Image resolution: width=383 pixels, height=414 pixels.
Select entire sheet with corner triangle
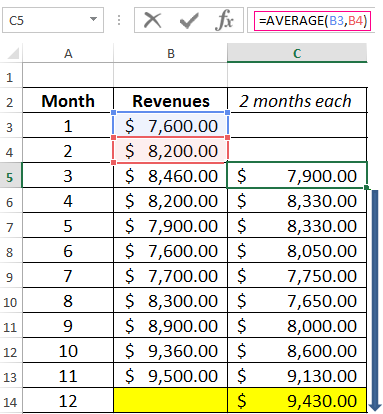click(13, 53)
